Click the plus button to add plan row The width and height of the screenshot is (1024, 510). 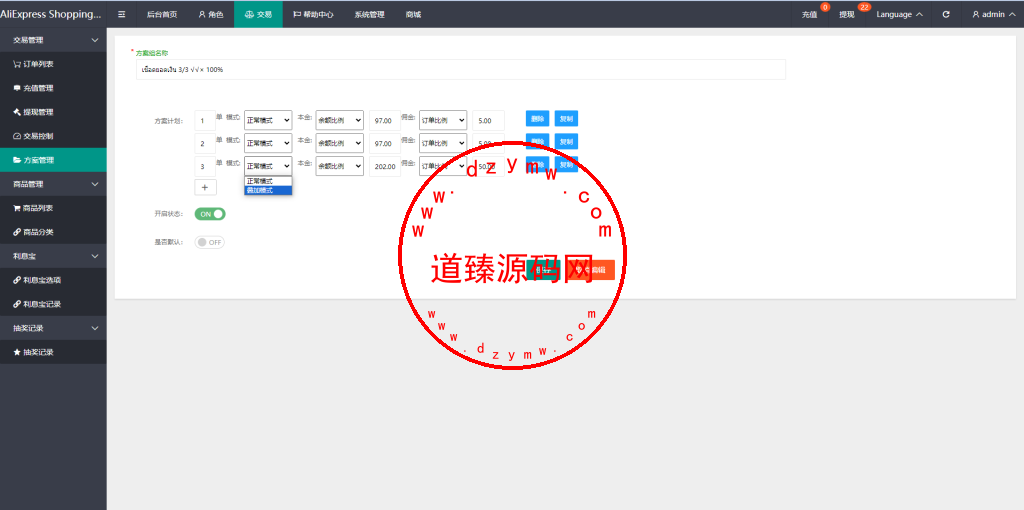pos(205,187)
